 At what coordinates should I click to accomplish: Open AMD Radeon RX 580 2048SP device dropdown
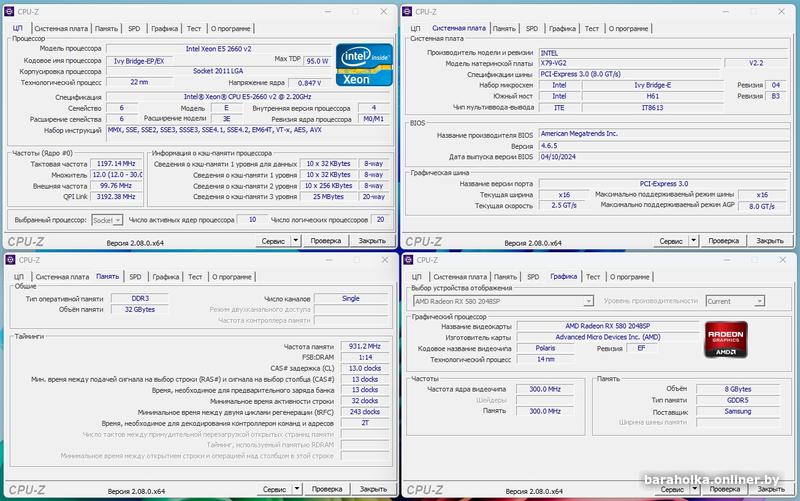[x=503, y=301]
